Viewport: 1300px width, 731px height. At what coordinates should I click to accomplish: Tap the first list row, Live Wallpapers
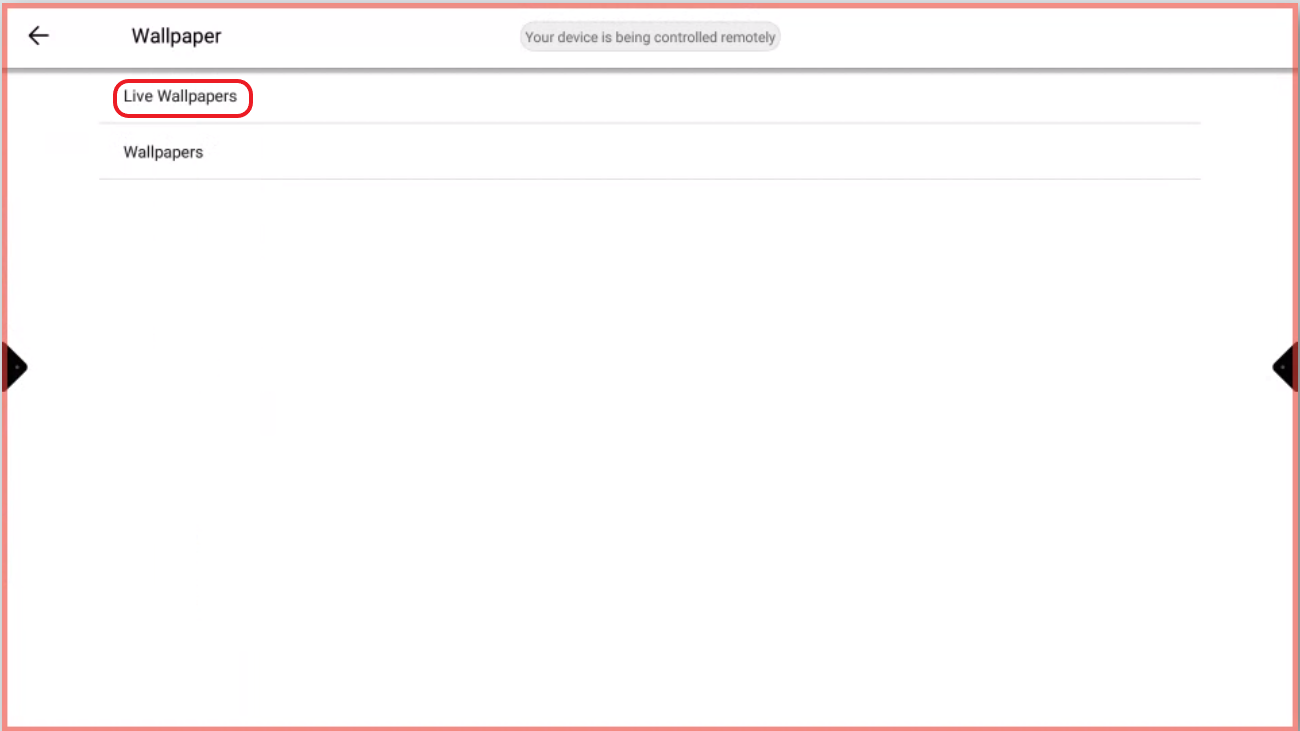pos(181,97)
